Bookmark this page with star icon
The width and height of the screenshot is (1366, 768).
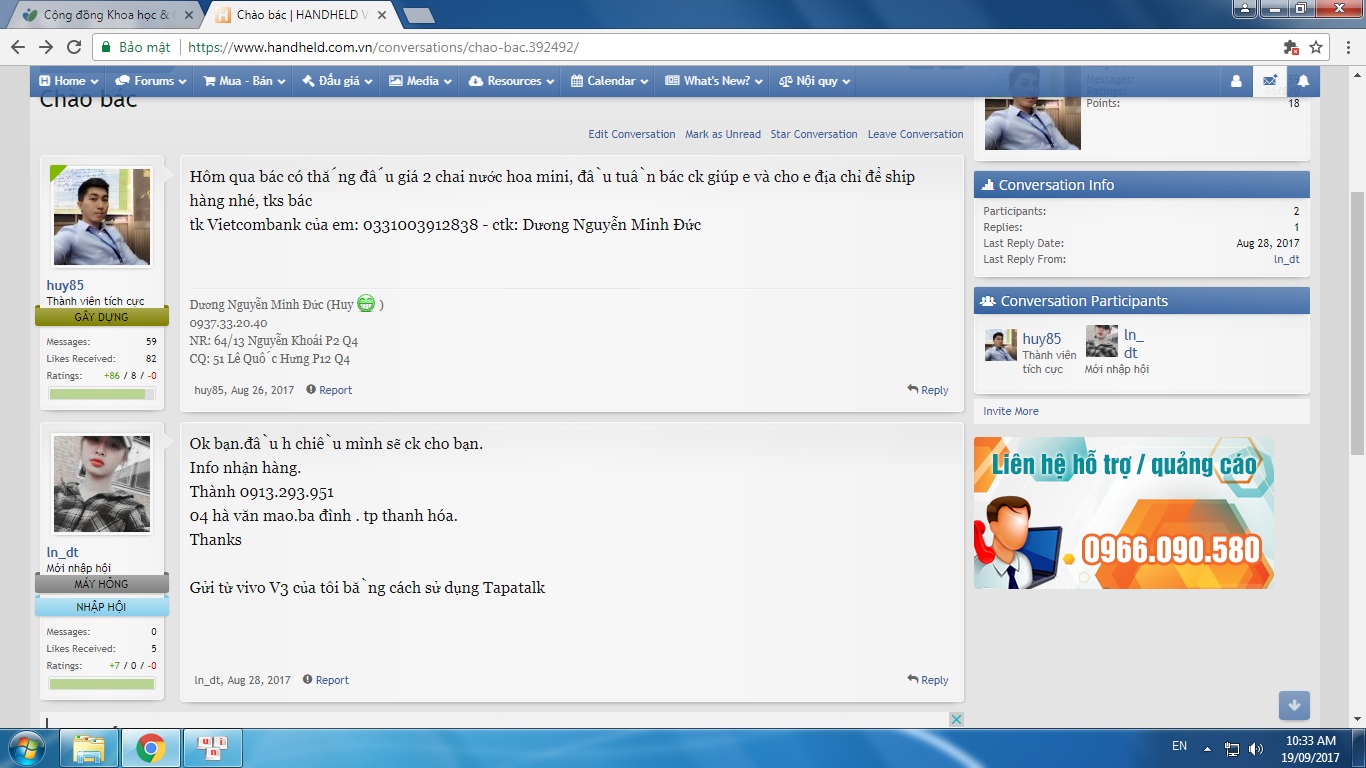(1316, 47)
